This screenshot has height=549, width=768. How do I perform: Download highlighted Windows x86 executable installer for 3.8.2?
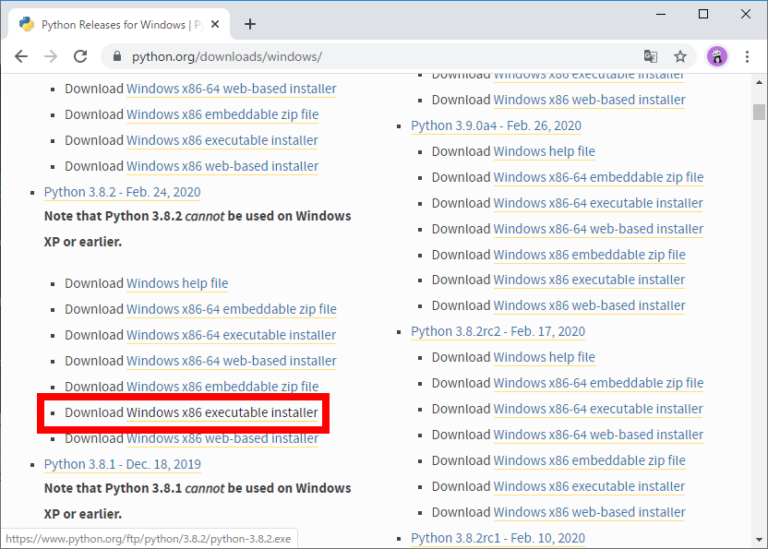click(x=222, y=412)
